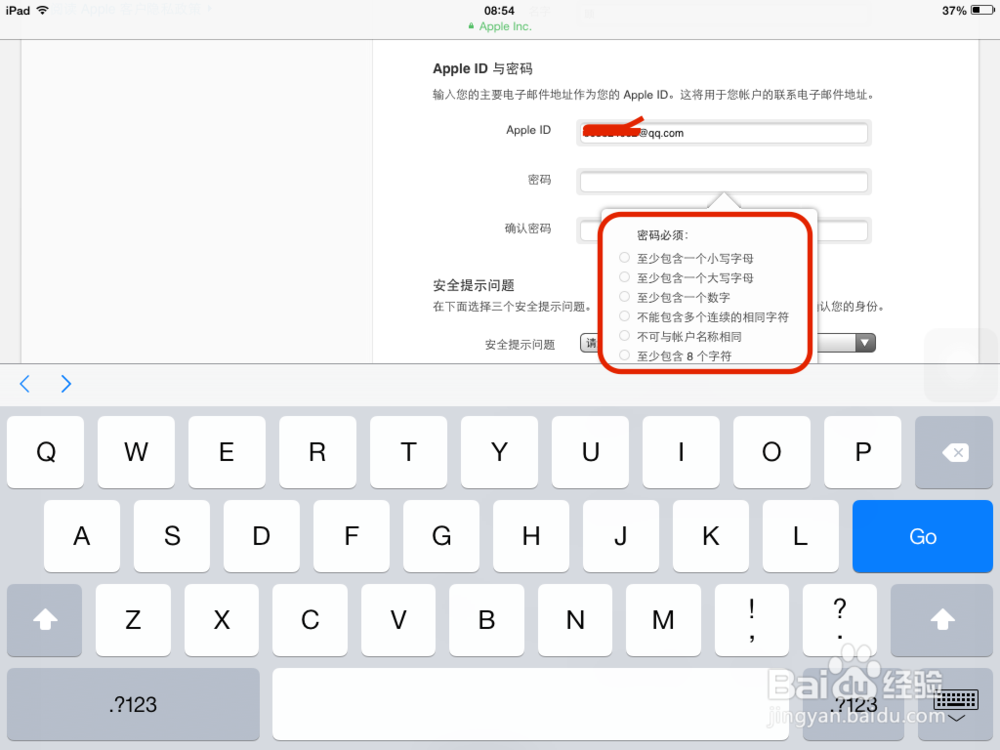Tap the K key
Image resolution: width=1000 pixels, height=750 pixels.
(710, 536)
